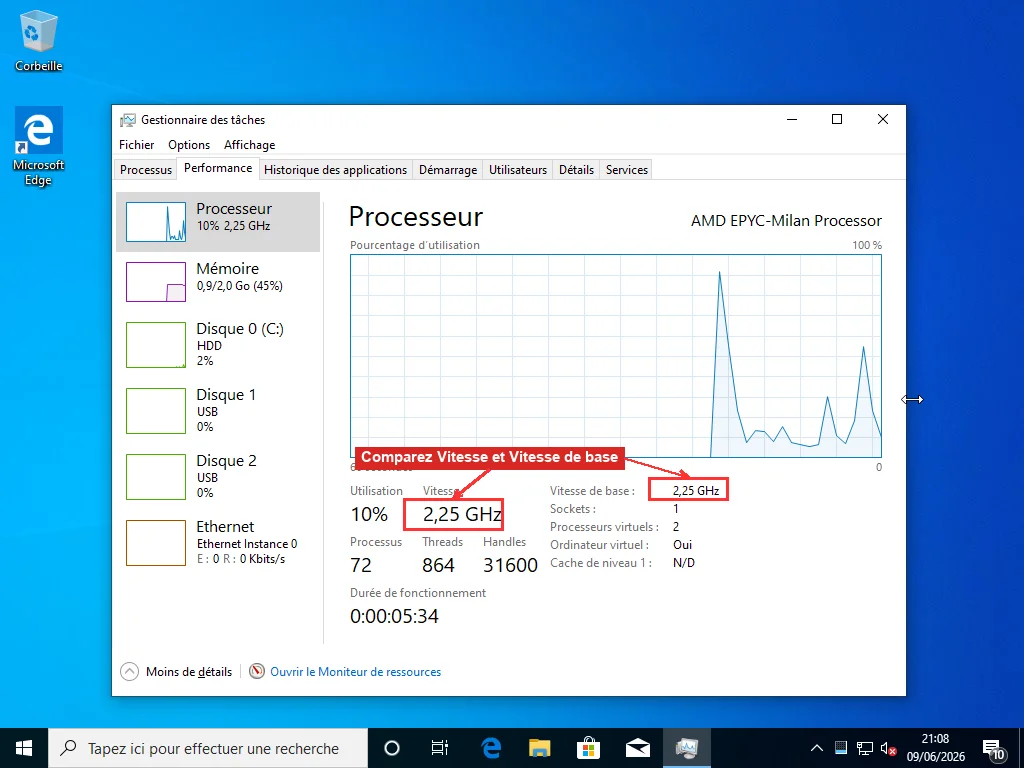Open Task View on the taskbar
Viewport: 1024px width, 768px height.
point(440,748)
